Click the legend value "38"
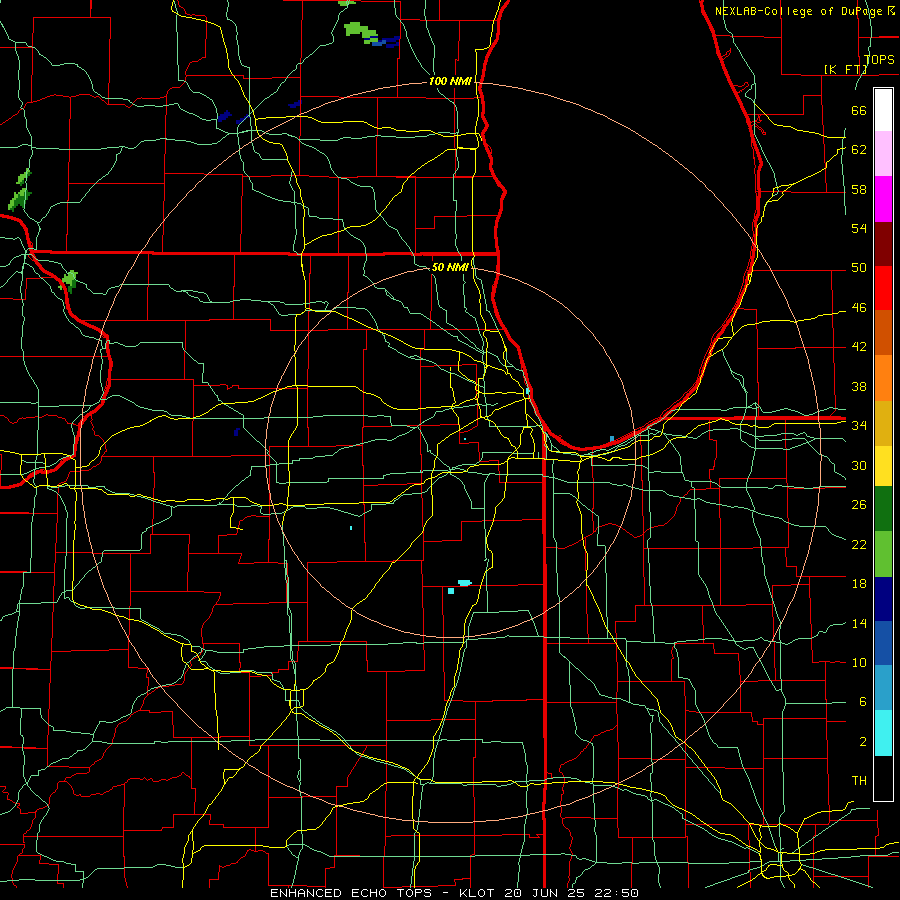Screen dimensions: 900x900 pos(859,386)
